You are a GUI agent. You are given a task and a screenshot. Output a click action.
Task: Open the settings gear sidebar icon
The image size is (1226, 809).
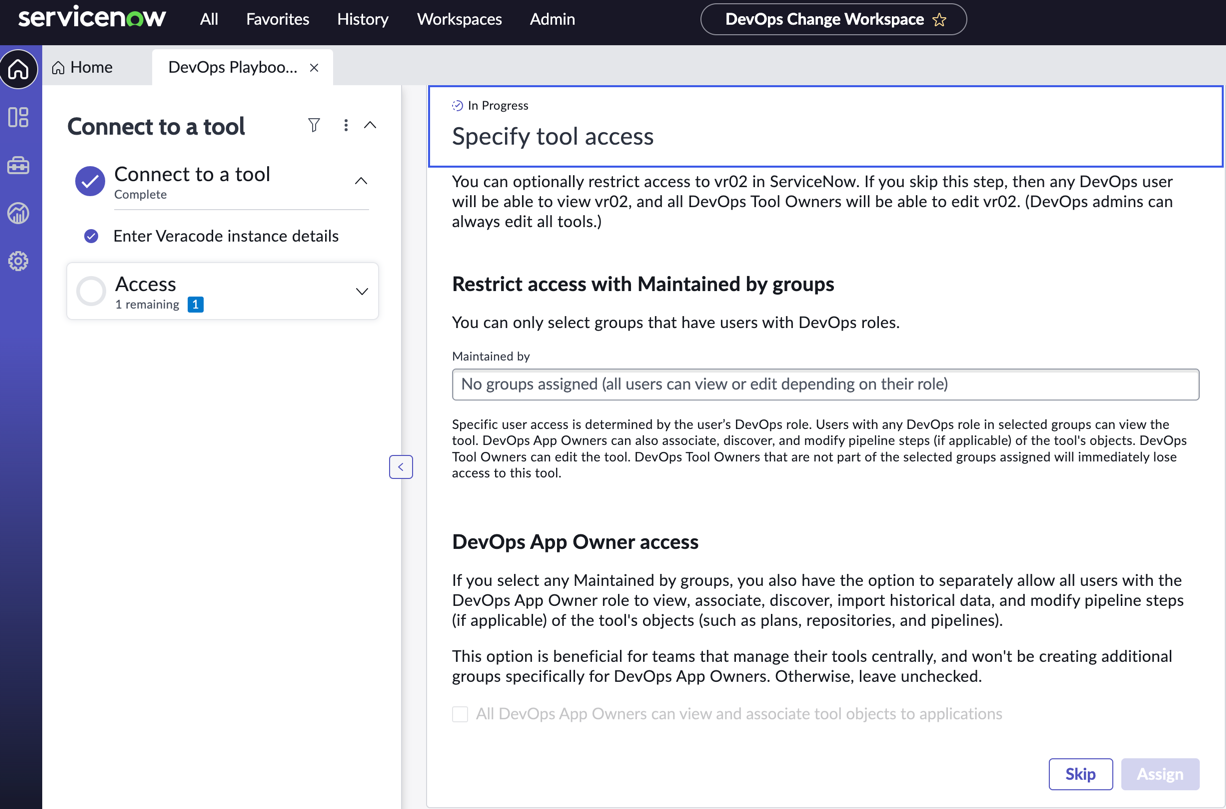point(19,261)
